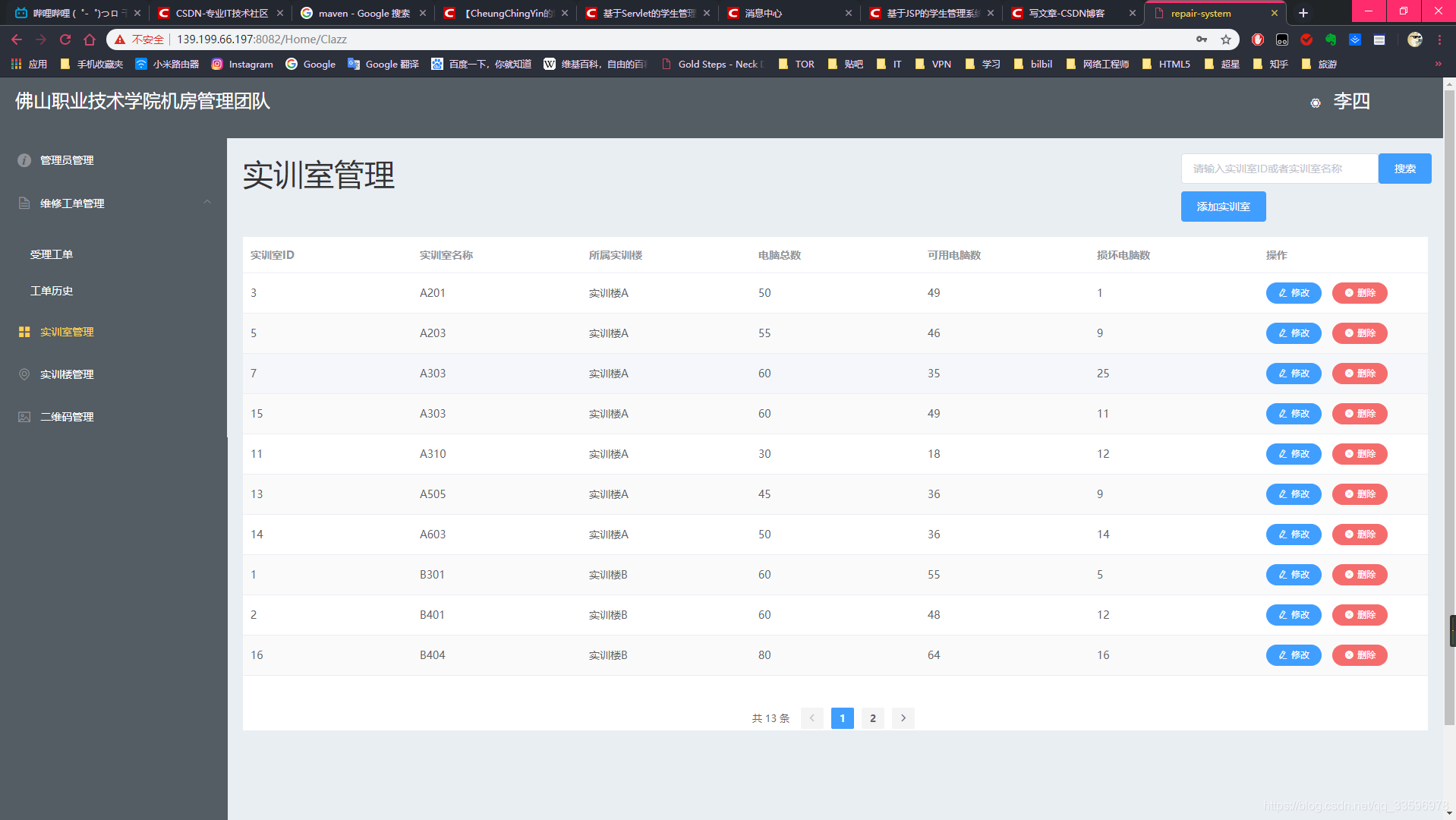1456x820 pixels.
Task: Close the repair-system tab
Action: (x=1274, y=13)
